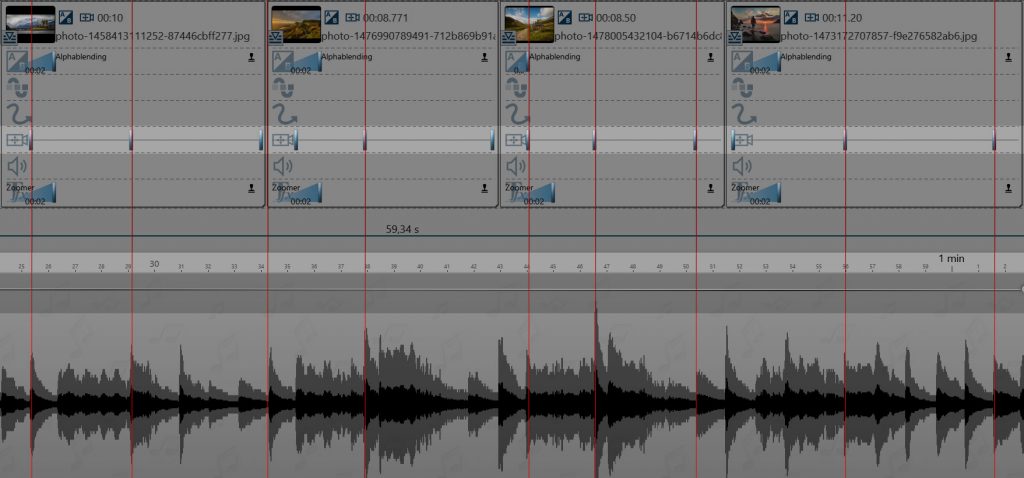The width and height of the screenshot is (1024, 478).
Task: Click the camera pan icon in the 00:10 clip
Action: click(x=16, y=140)
